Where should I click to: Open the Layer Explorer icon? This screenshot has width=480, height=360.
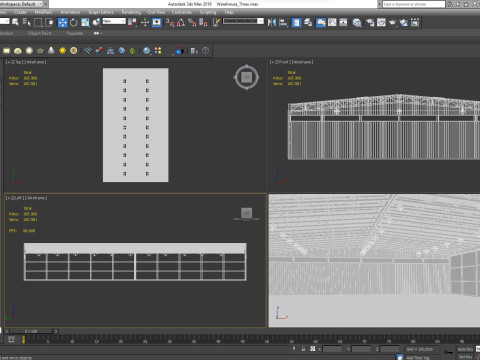[308, 22]
